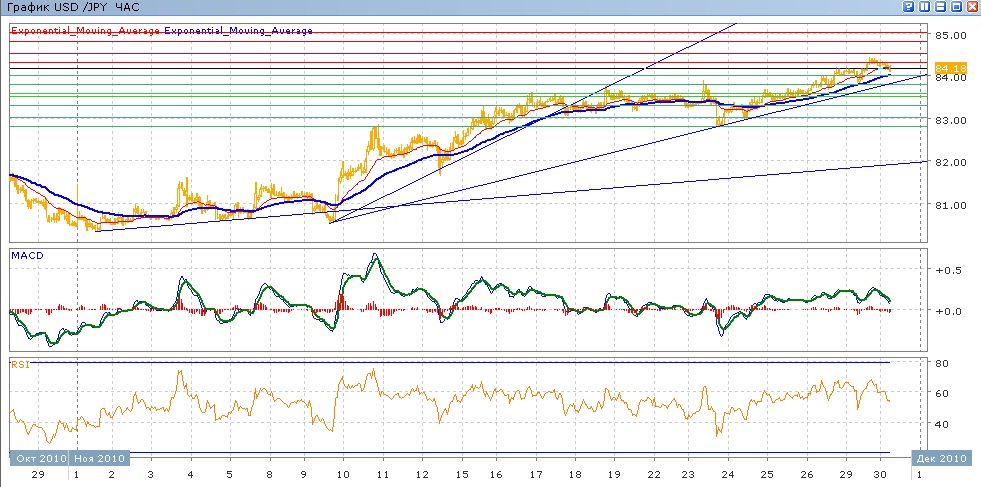This screenshot has height=487, width=981.
Task: Click the blue Exponential_Moving_Average legend label
Action: coord(238,31)
